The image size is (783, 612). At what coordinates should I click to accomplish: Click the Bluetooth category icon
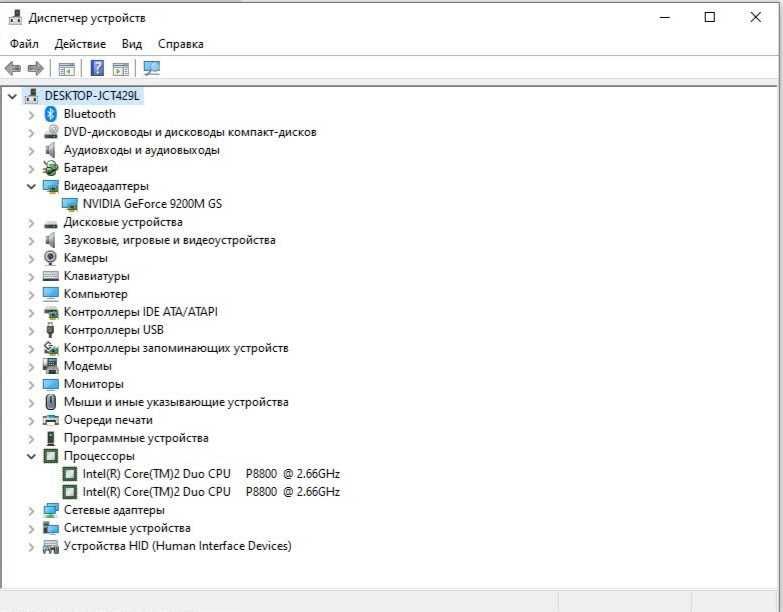pyautogui.click(x=50, y=114)
